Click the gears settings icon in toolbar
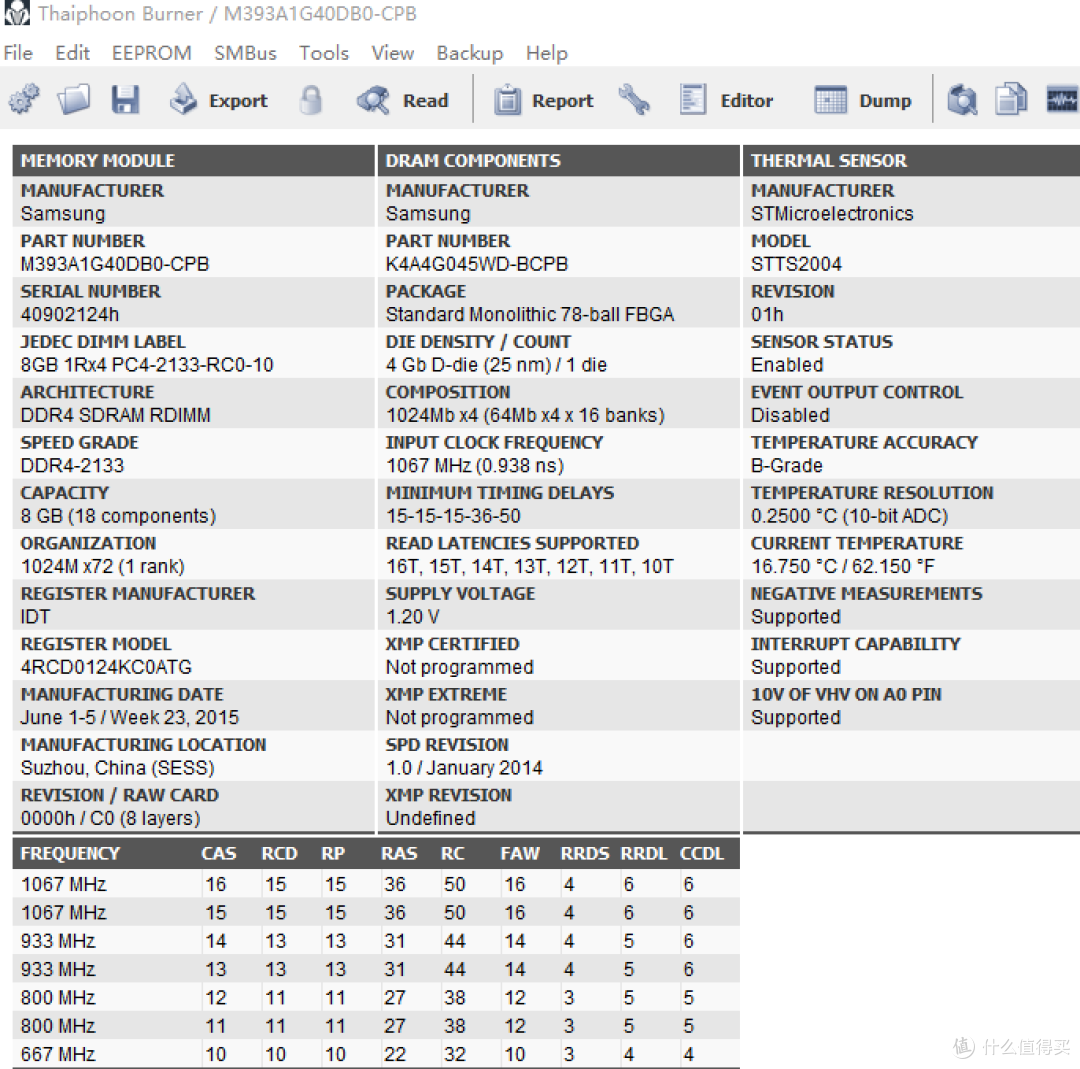This screenshot has width=1080, height=1069. pos(24,100)
